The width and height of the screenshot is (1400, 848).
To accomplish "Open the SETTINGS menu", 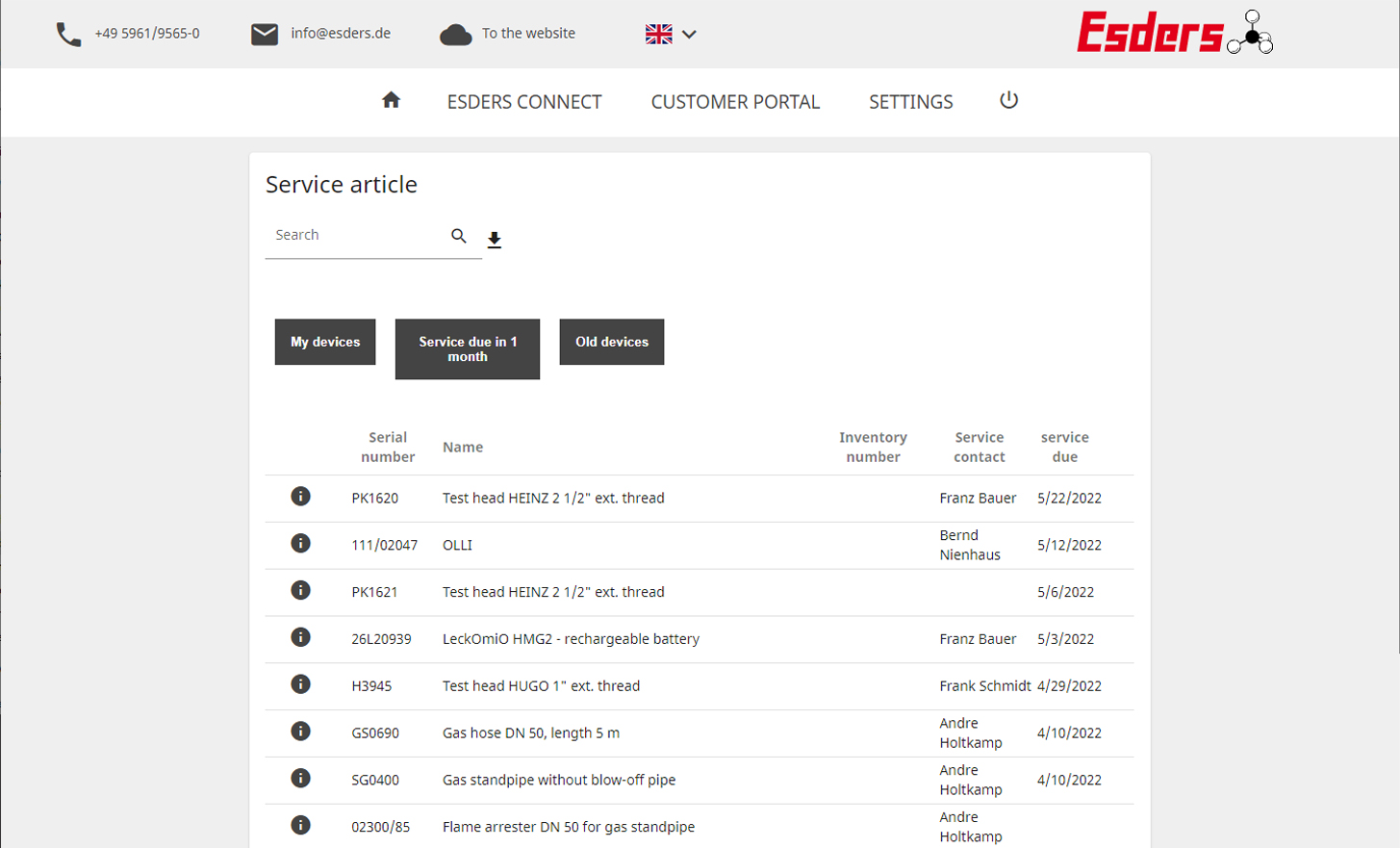I will coord(911,102).
